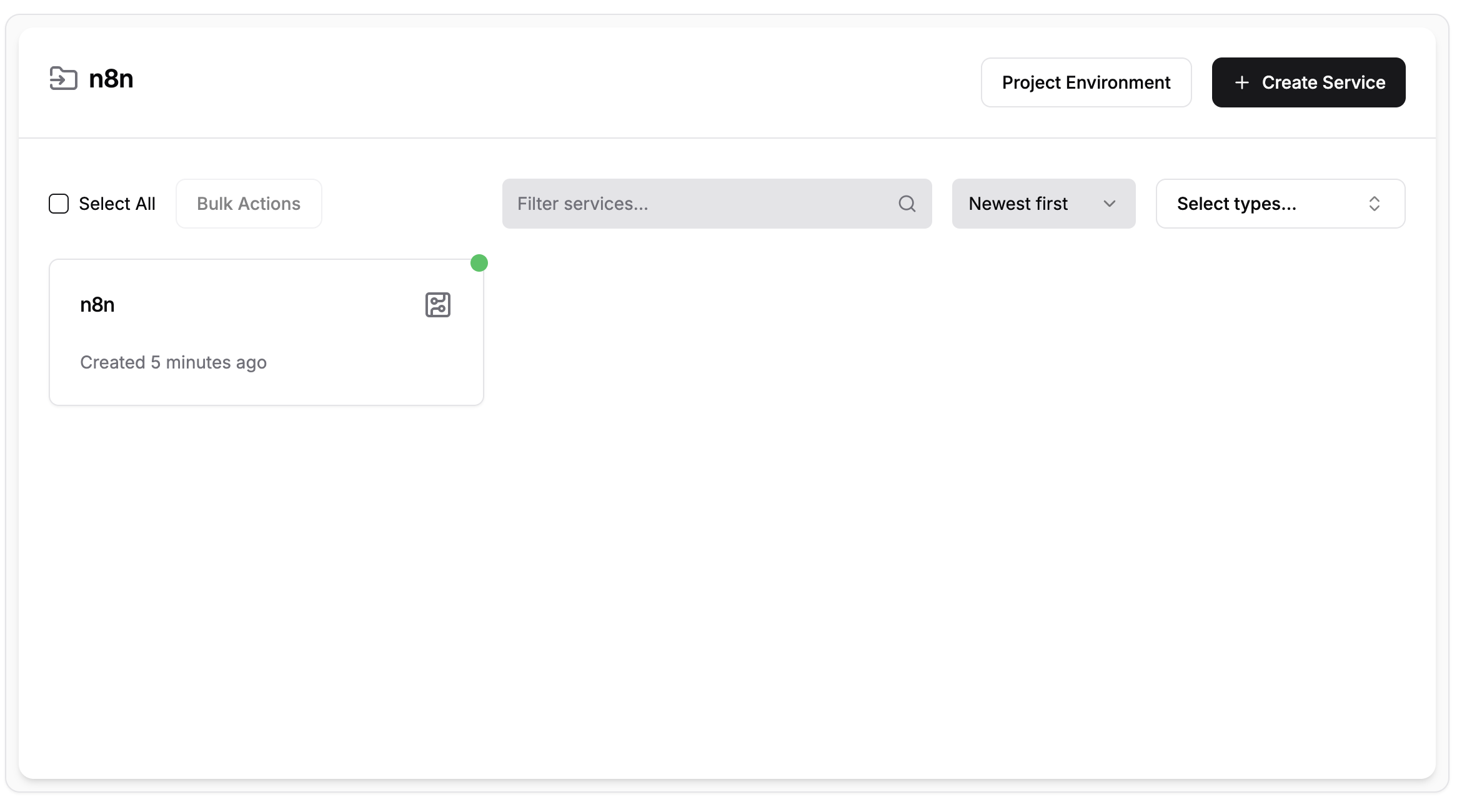Click the Select All label
1462x812 pixels.
(117, 204)
